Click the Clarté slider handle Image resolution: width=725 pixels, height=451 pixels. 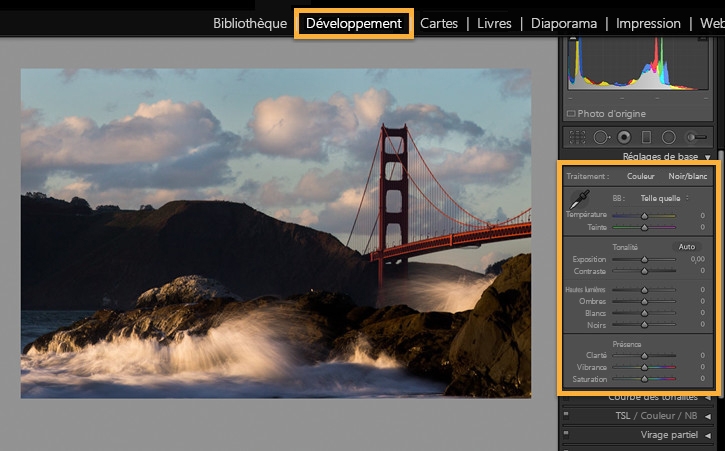click(x=644, y=356)
